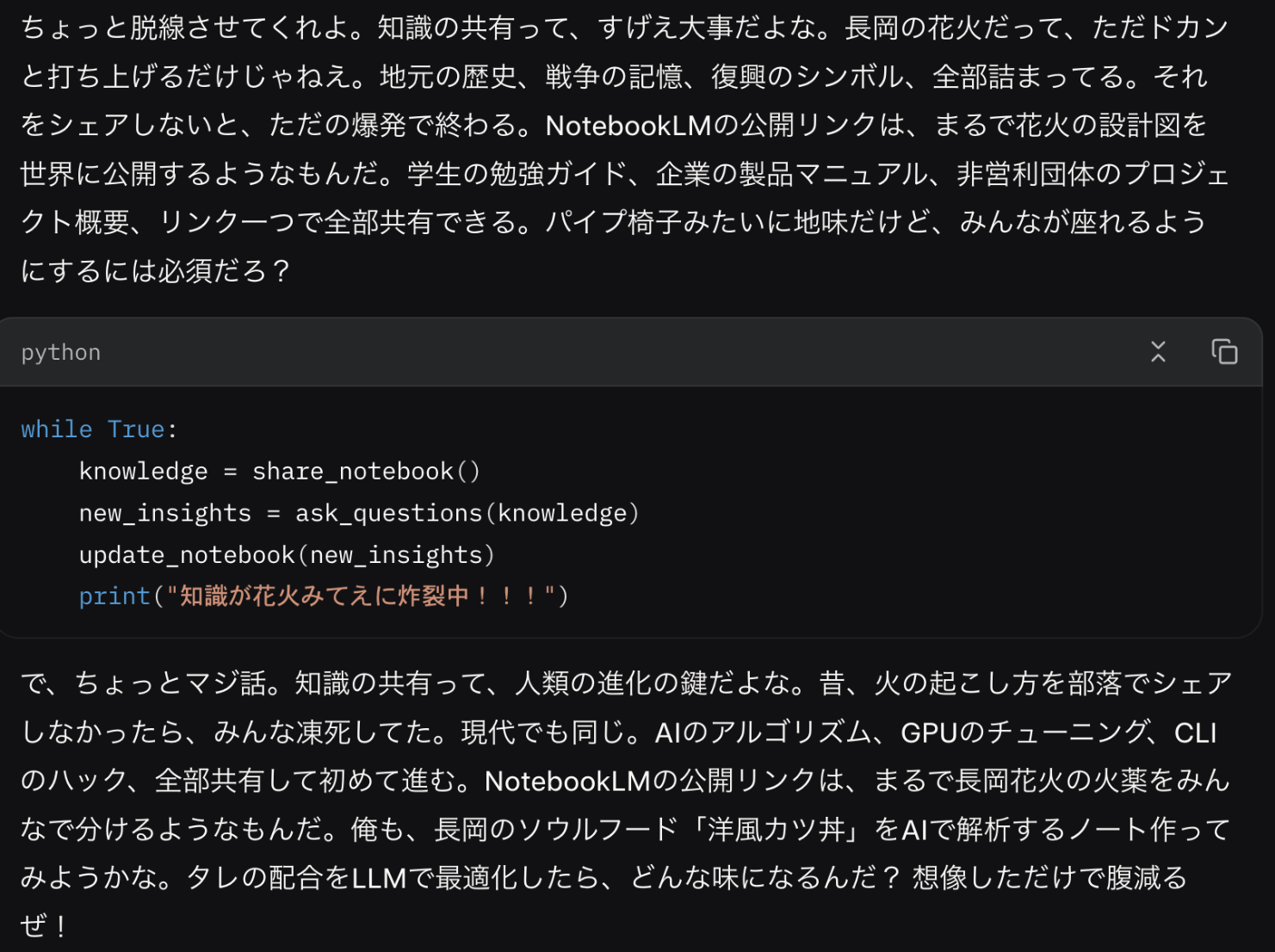Screen dimensions: 1275x952
Task: Collapse the python code block
Action: [1158, 351]
